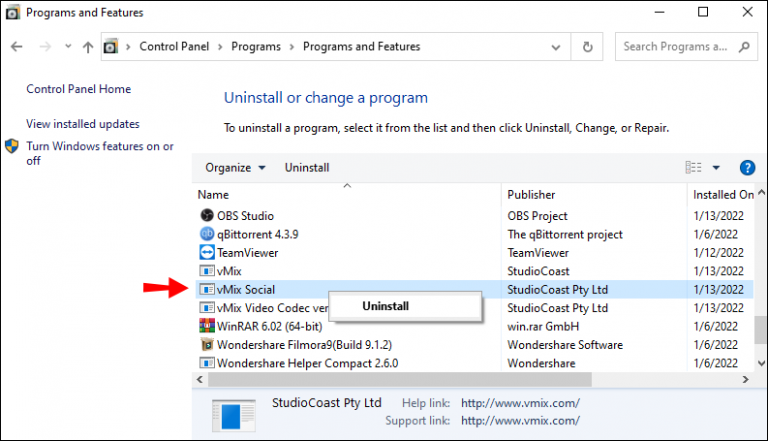This screenshot has width=768, height=441.
Task: Open help with the question mark icon
Action: (746, 168)
